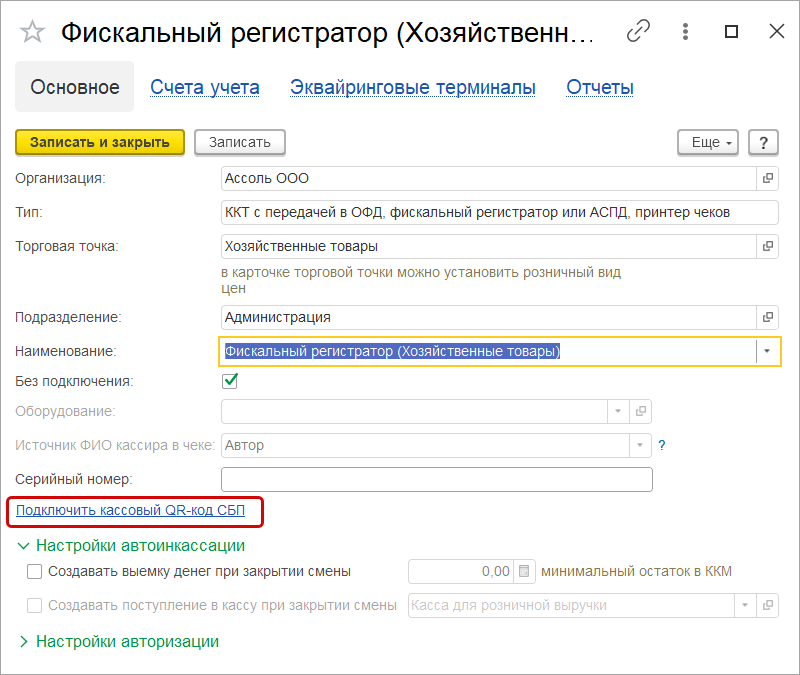Add form to favorites with star icon
Viewport: 800px width, 675px height.
pos(32,32)
